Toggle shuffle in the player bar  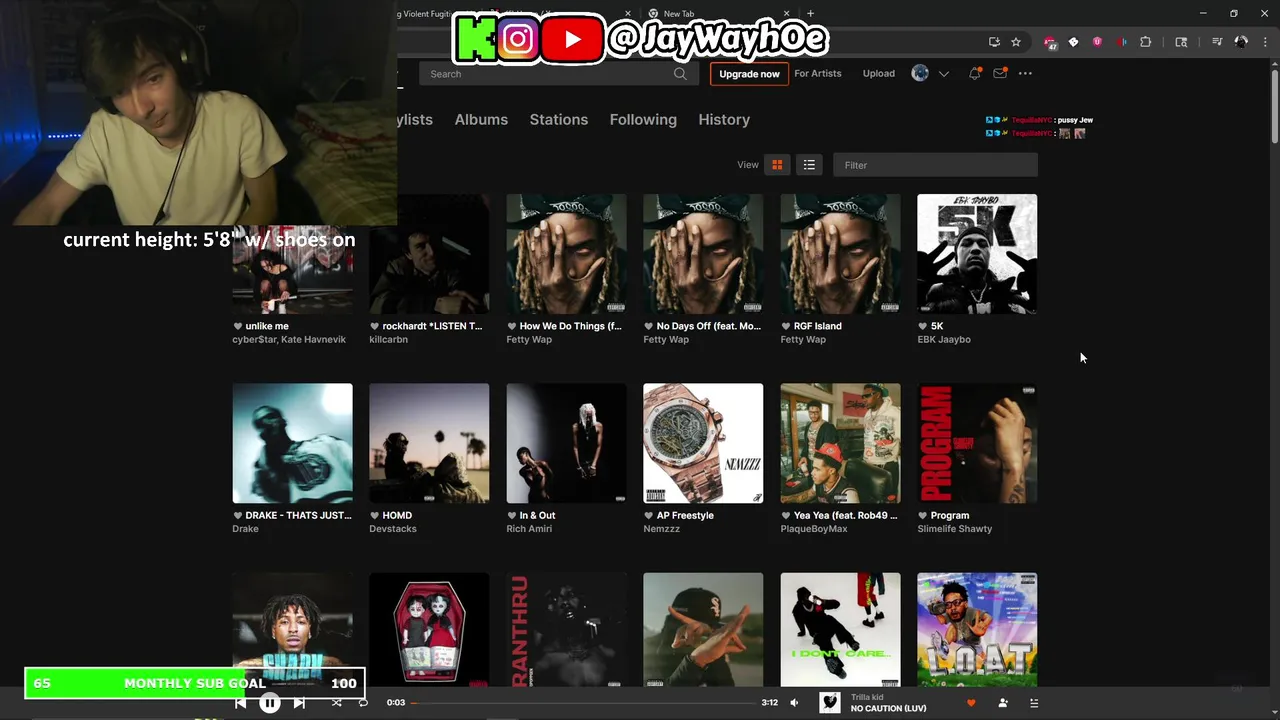point(337,703)
